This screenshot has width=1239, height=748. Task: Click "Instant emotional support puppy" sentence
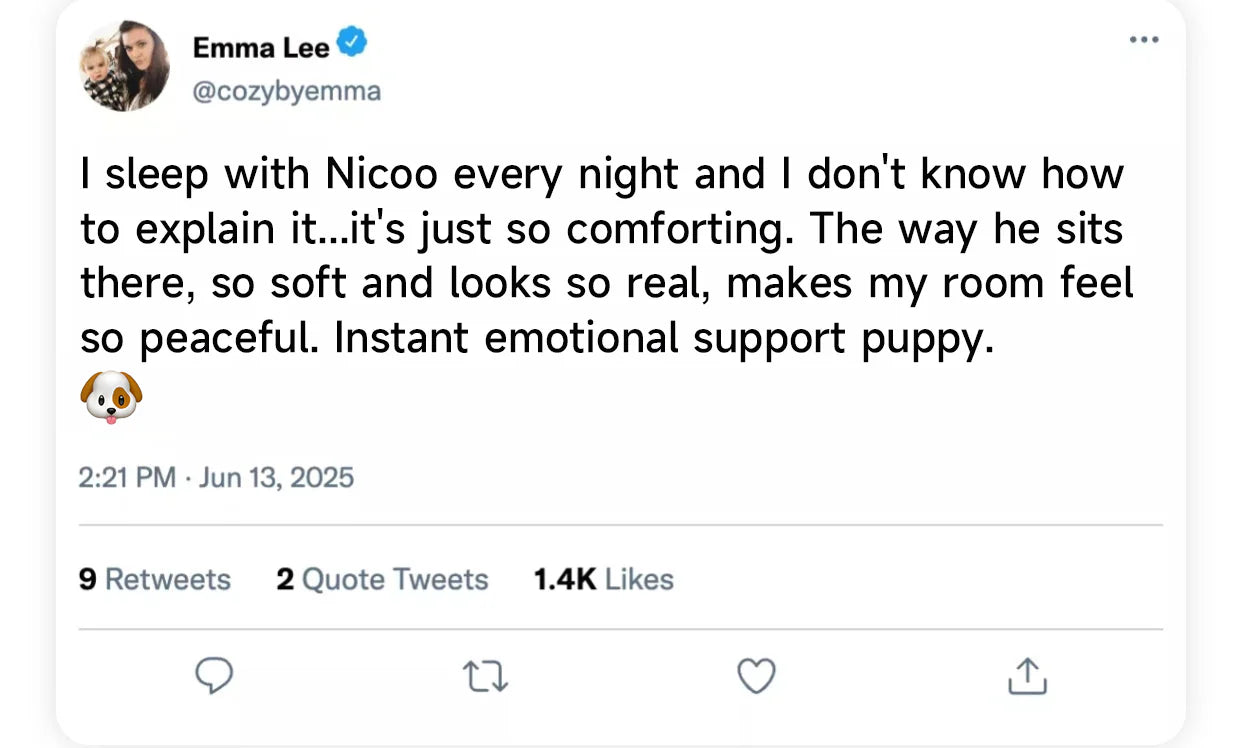pos(665,338)
